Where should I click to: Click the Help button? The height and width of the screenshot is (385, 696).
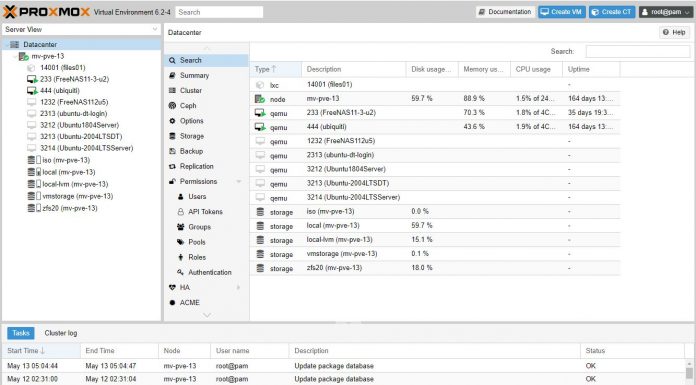674,32
